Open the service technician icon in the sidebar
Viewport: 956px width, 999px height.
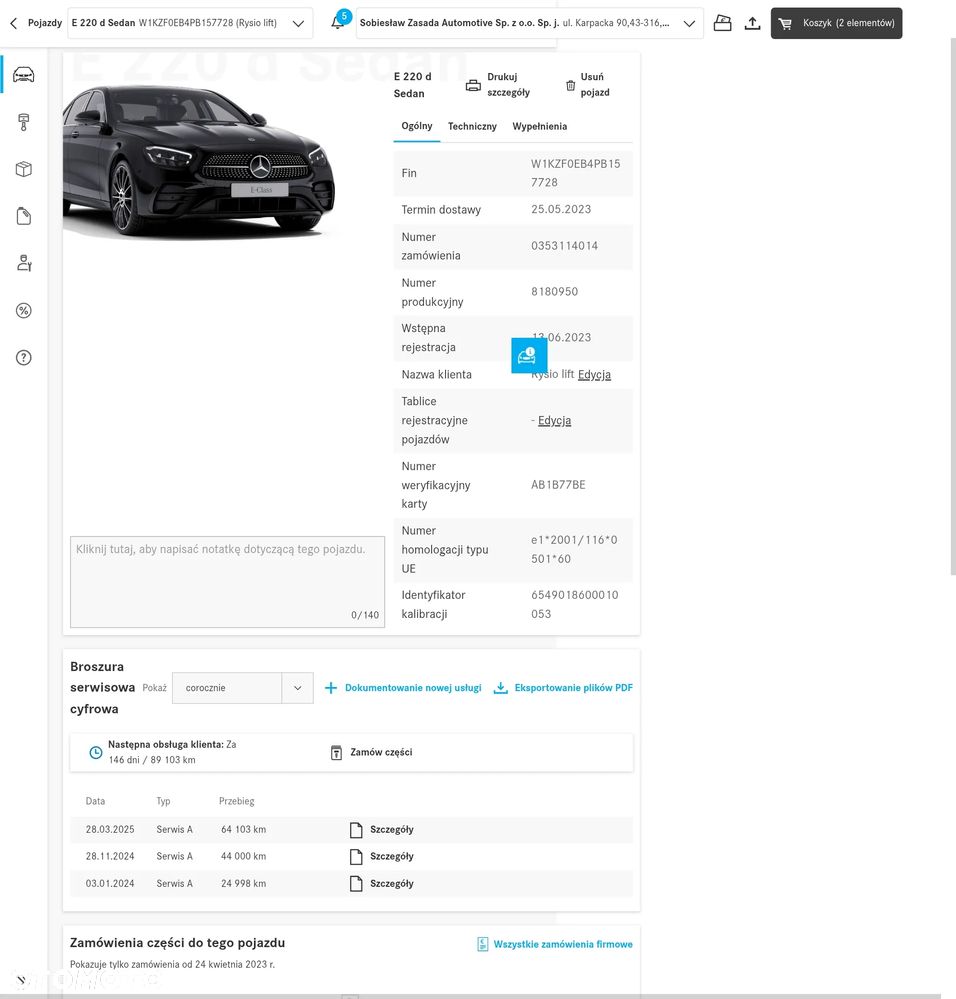24,263
